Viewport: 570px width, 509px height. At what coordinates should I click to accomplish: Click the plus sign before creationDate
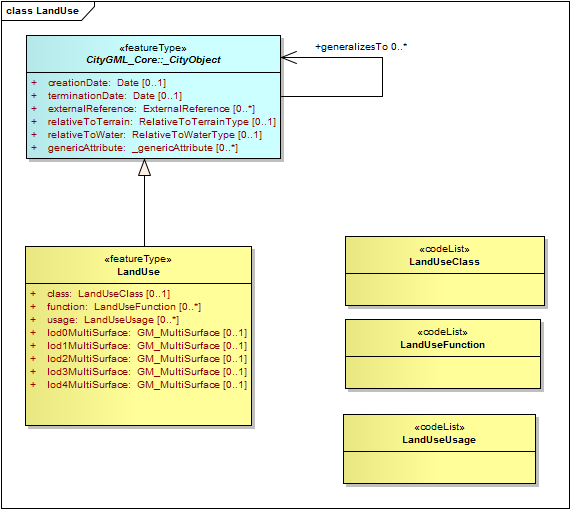tap(34, 83)
